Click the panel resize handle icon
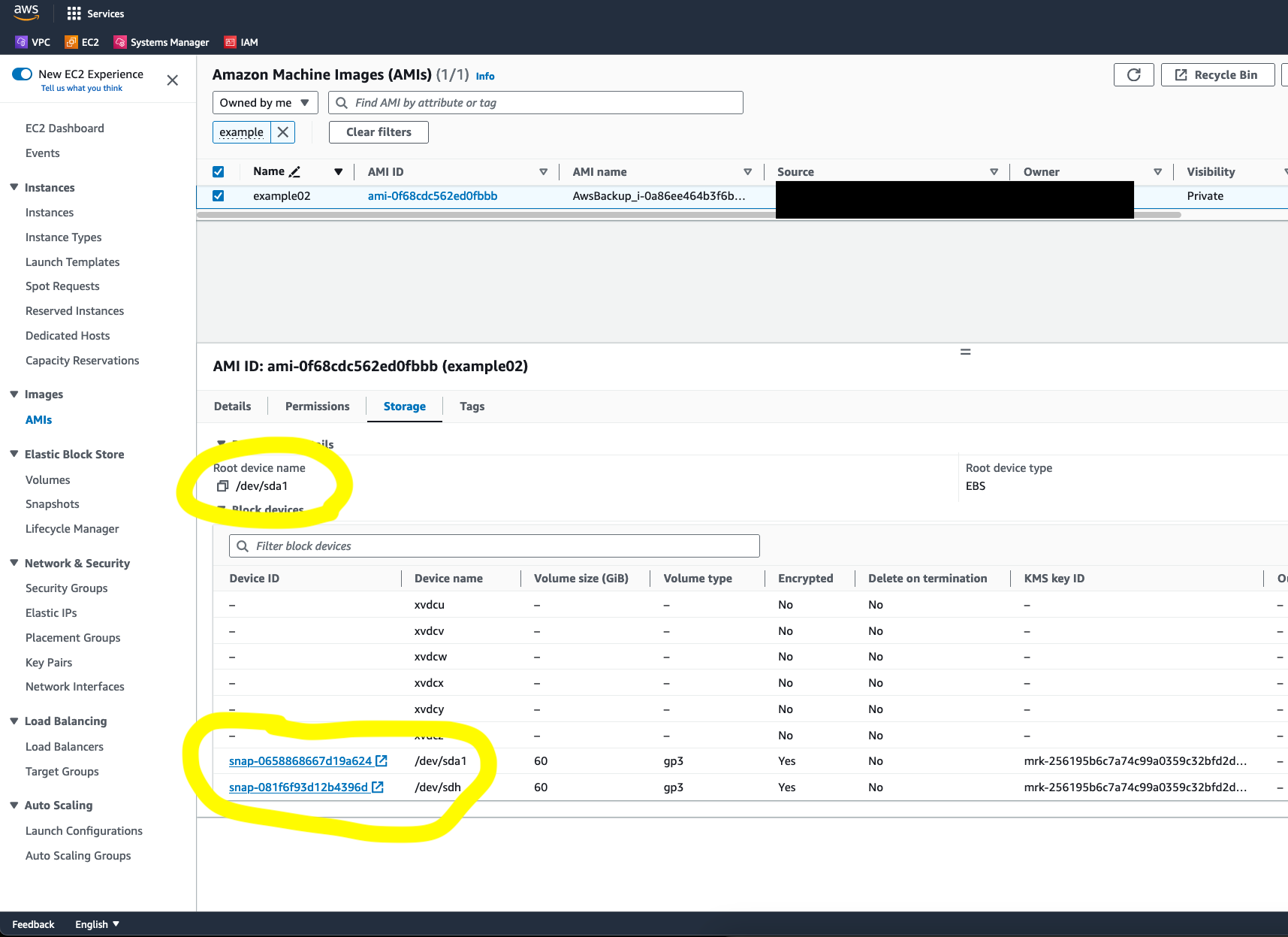1288x937 pixels. coord(966,352)
